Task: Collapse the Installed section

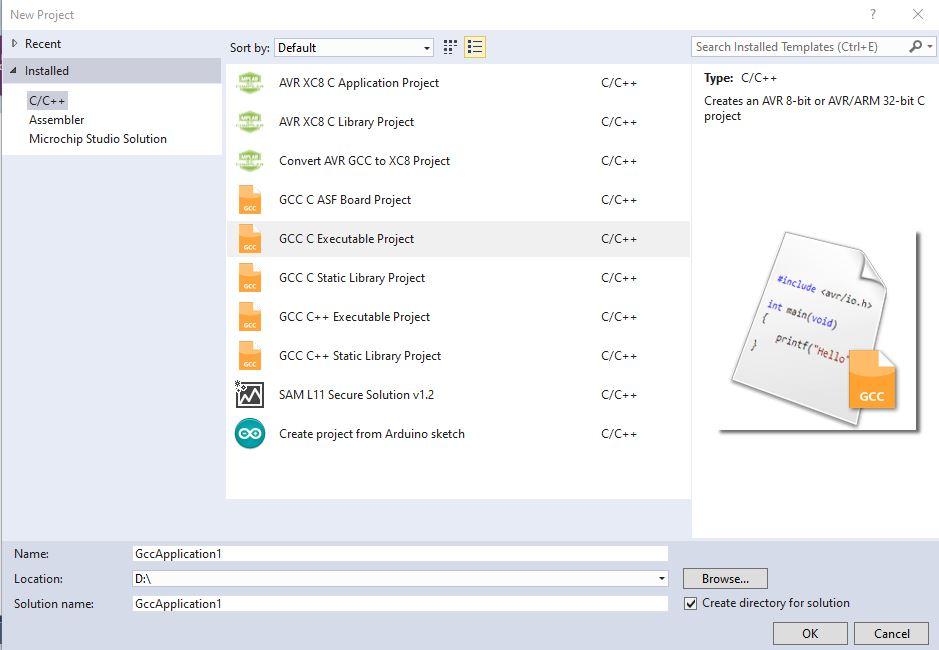Action: [x=13, y=70]
